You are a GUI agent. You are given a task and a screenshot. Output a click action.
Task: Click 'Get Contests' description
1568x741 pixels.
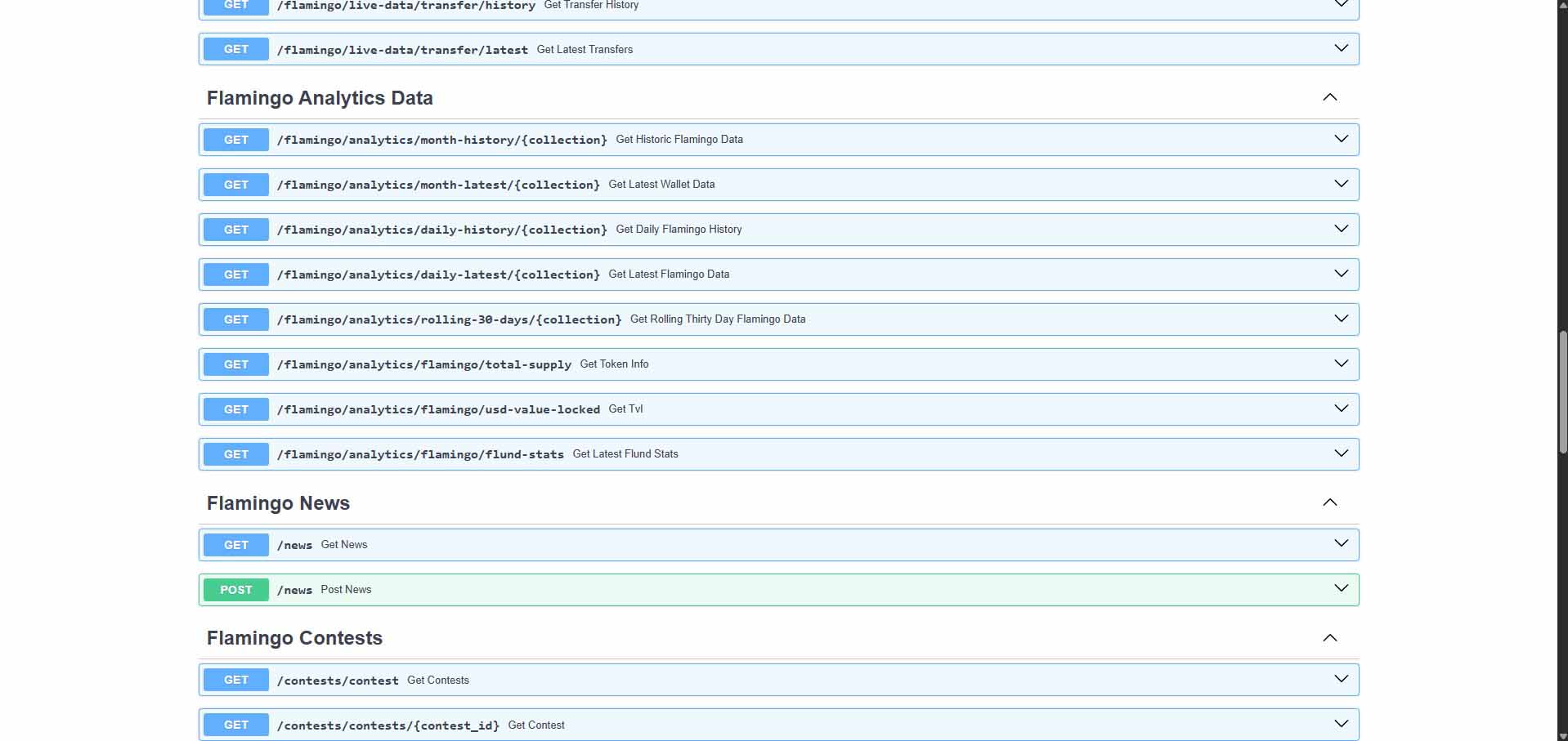pos(438,681)
